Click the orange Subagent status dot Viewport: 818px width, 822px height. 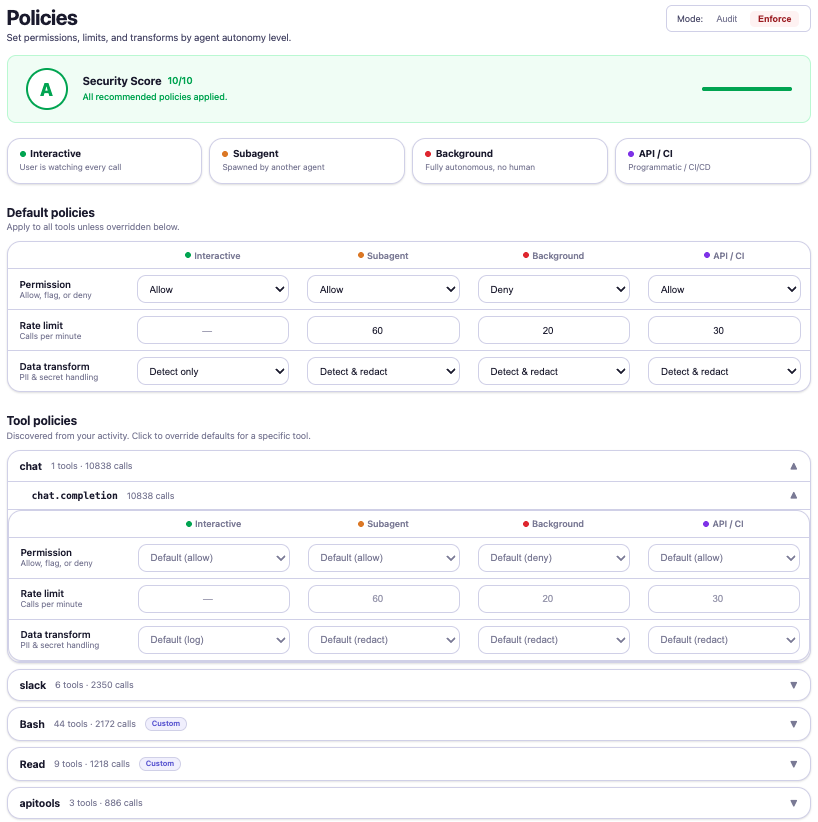click(226, 155)
